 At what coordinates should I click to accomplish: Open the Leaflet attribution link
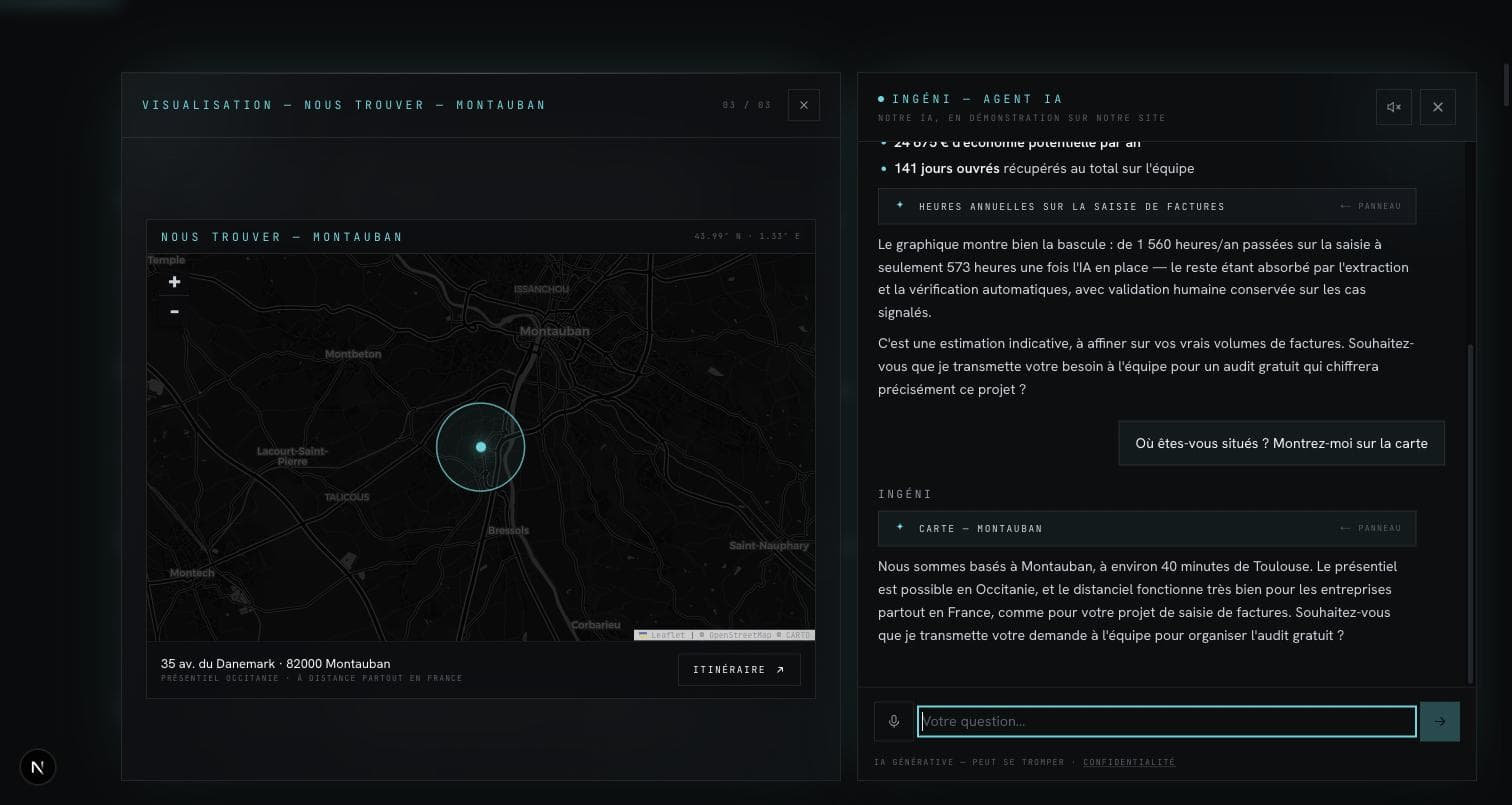coord(663,635)
